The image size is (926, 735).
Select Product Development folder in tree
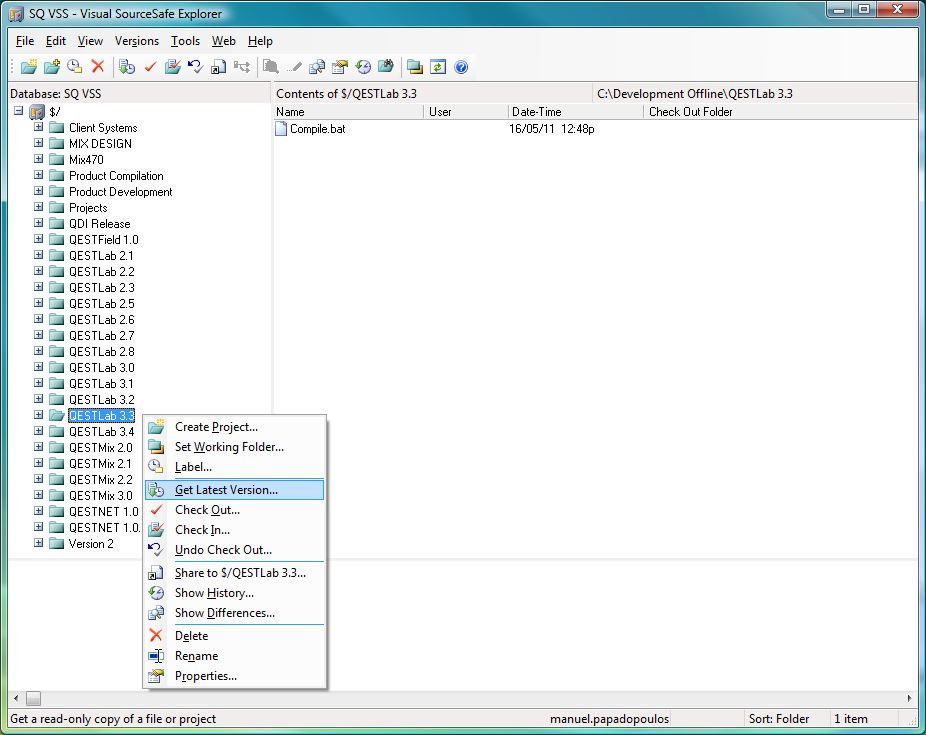(120, 192)
